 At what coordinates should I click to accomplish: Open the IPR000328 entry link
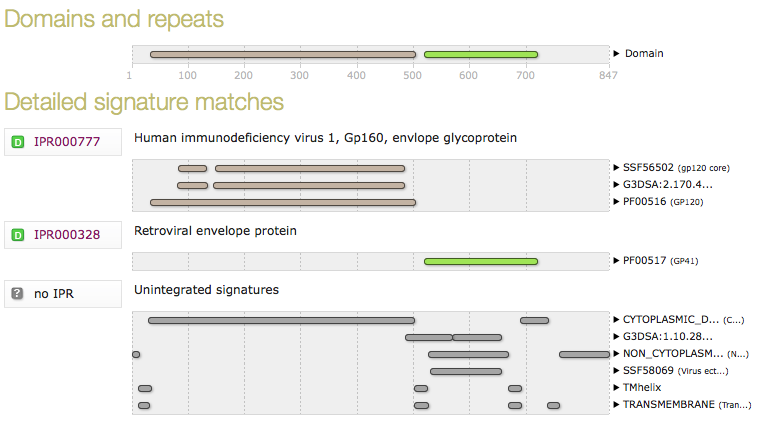pos(67,235)
